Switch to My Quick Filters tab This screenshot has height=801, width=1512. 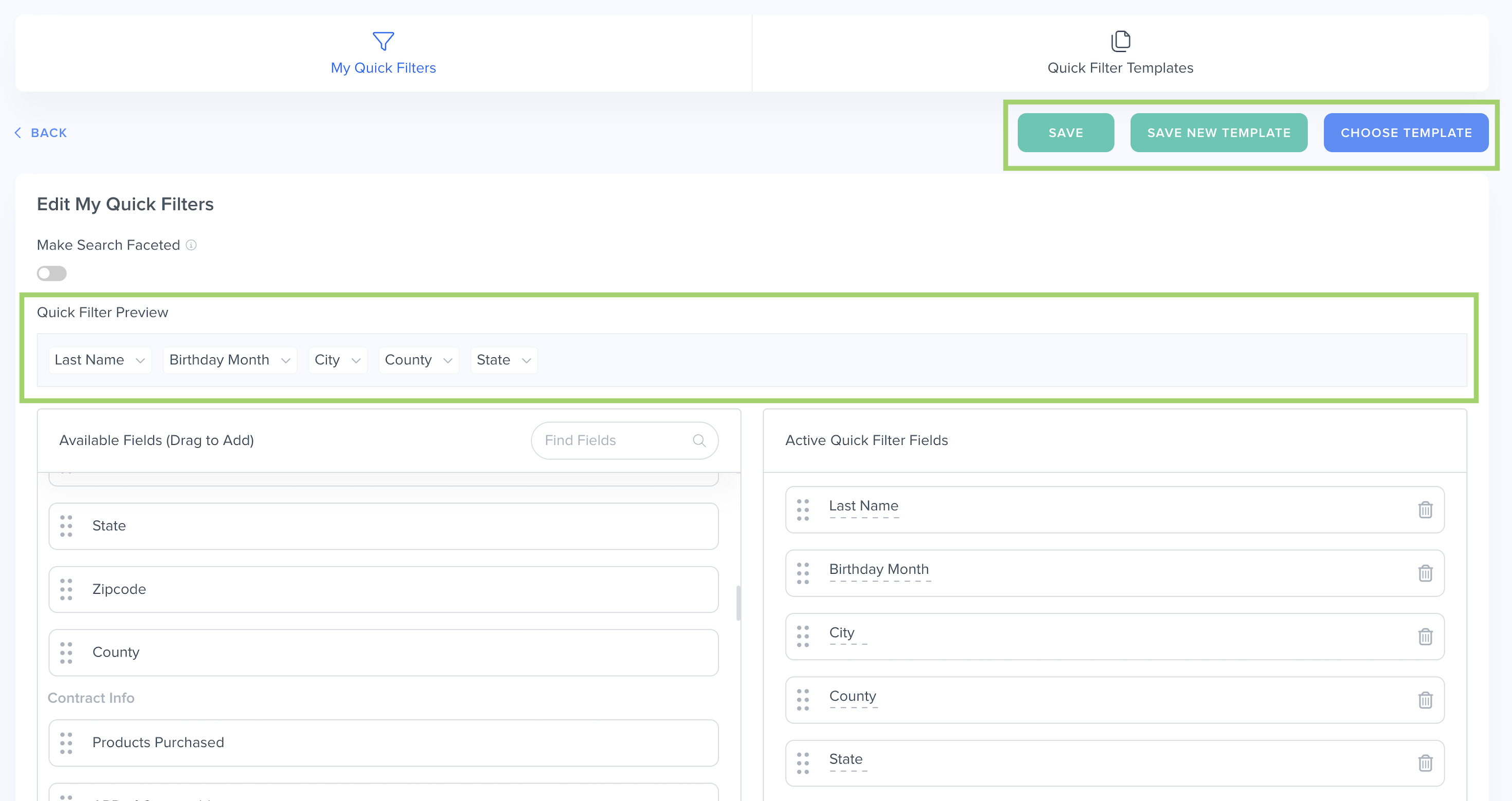(x=383, y=53)
